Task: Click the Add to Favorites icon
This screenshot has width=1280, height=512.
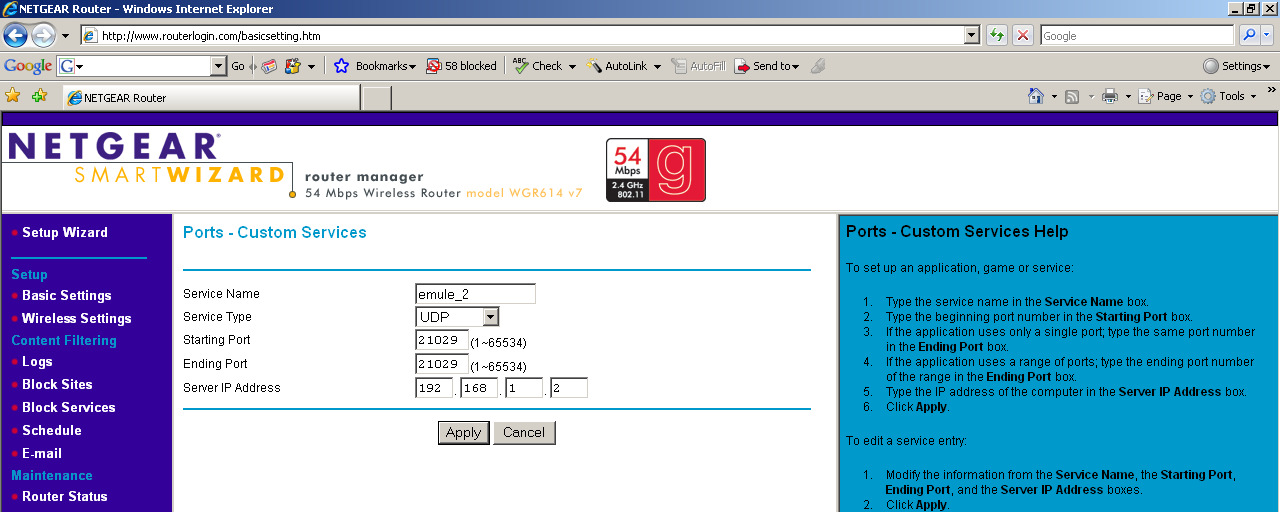Action: (x=39, y=96)
